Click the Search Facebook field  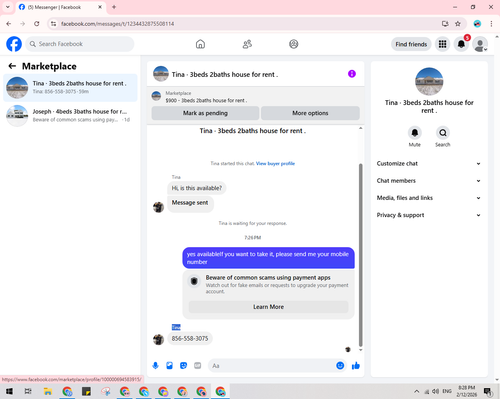point(80,44)
